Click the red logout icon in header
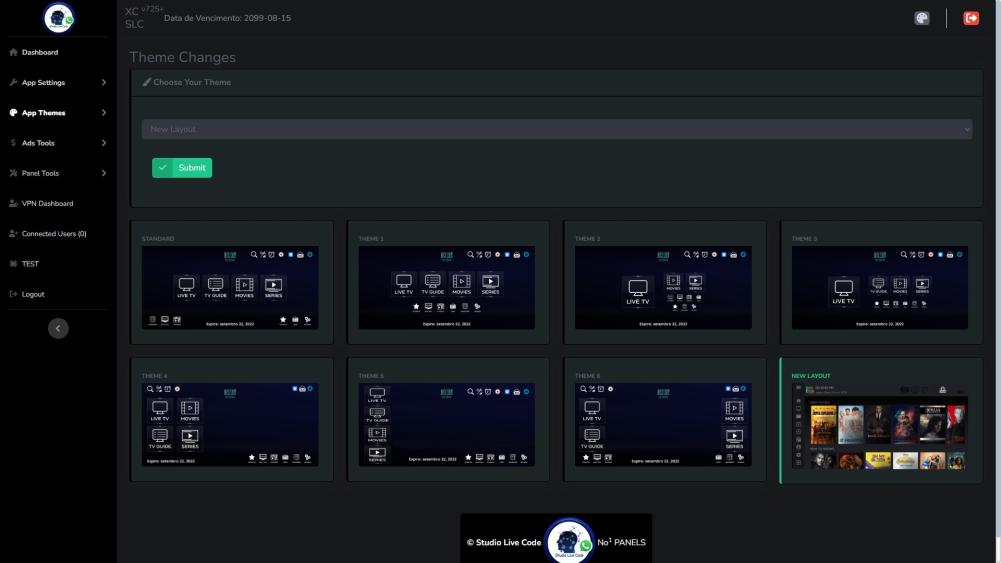Screen dimensions: 1001x563 click(x=970, y=18)
